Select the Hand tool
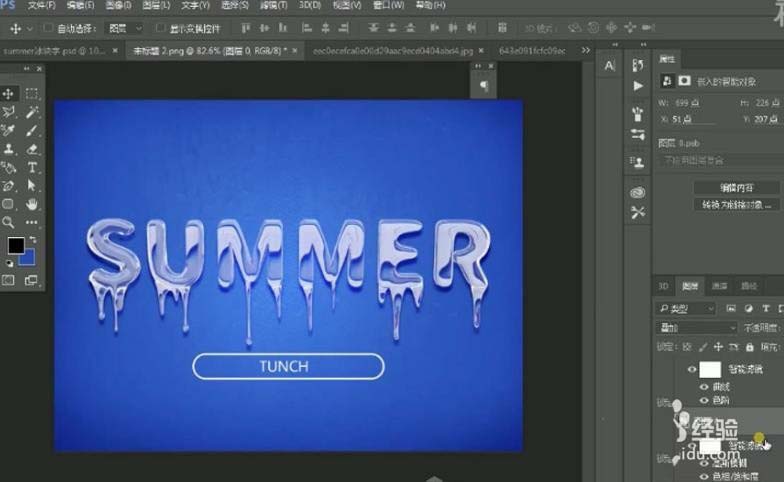 click(32, 204)
